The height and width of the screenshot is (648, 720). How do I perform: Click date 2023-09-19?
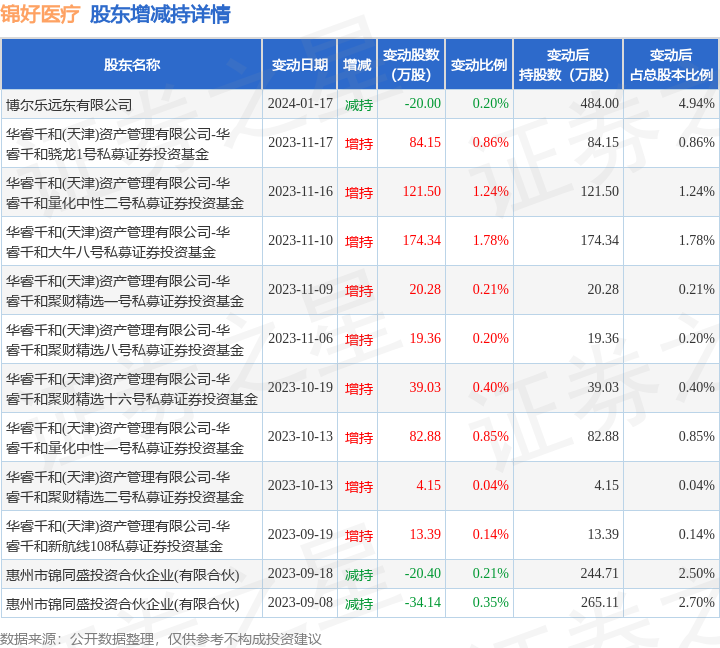[x=300, y=536]
